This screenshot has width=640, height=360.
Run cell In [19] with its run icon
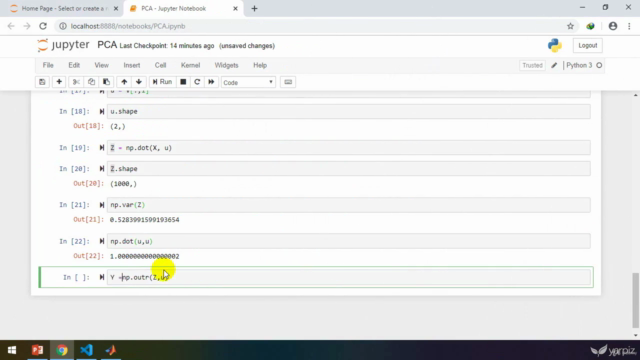pyautogui.click(x=102, y=148)
